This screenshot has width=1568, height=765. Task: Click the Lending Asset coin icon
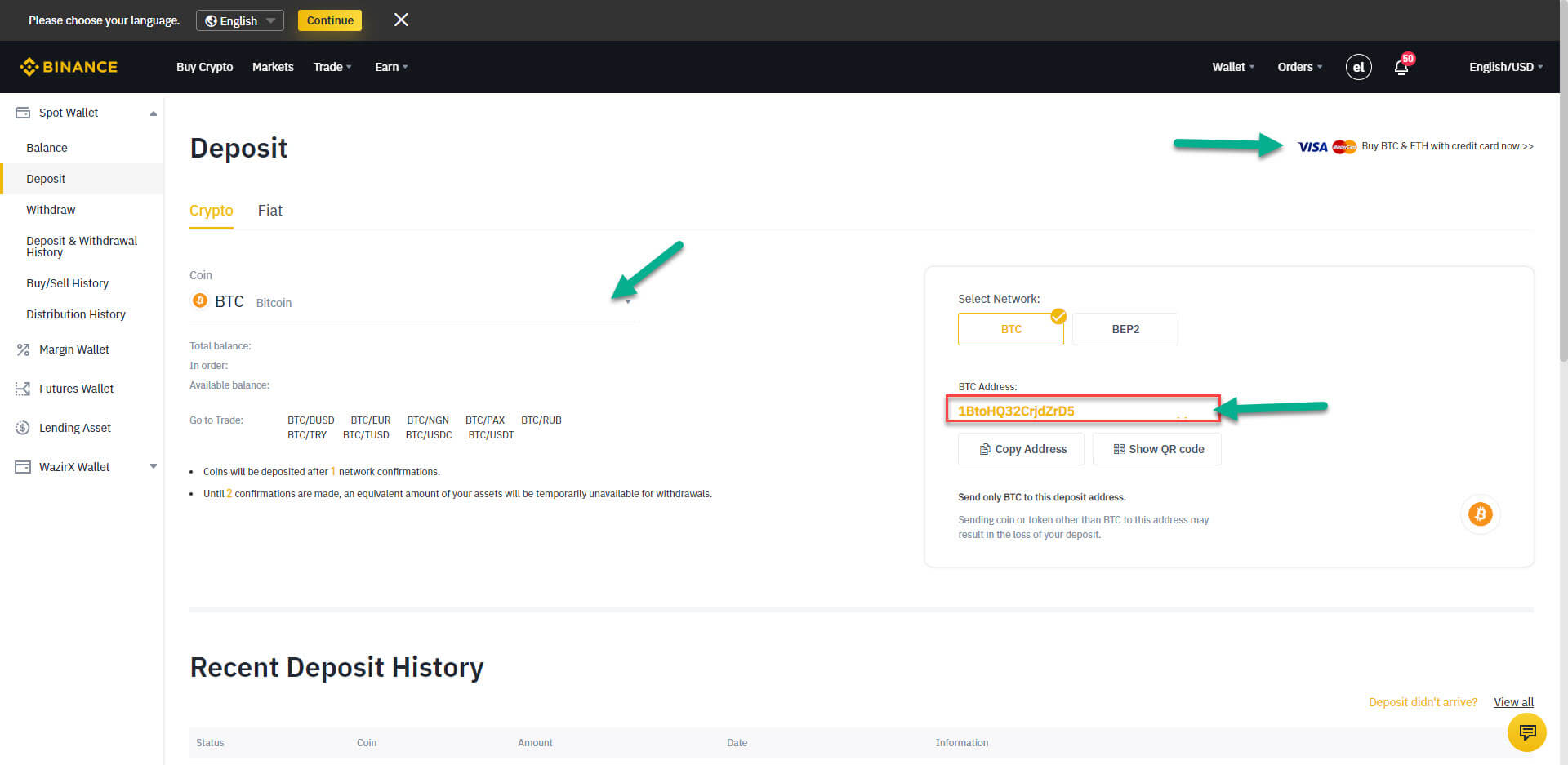(x=23, y=428)
